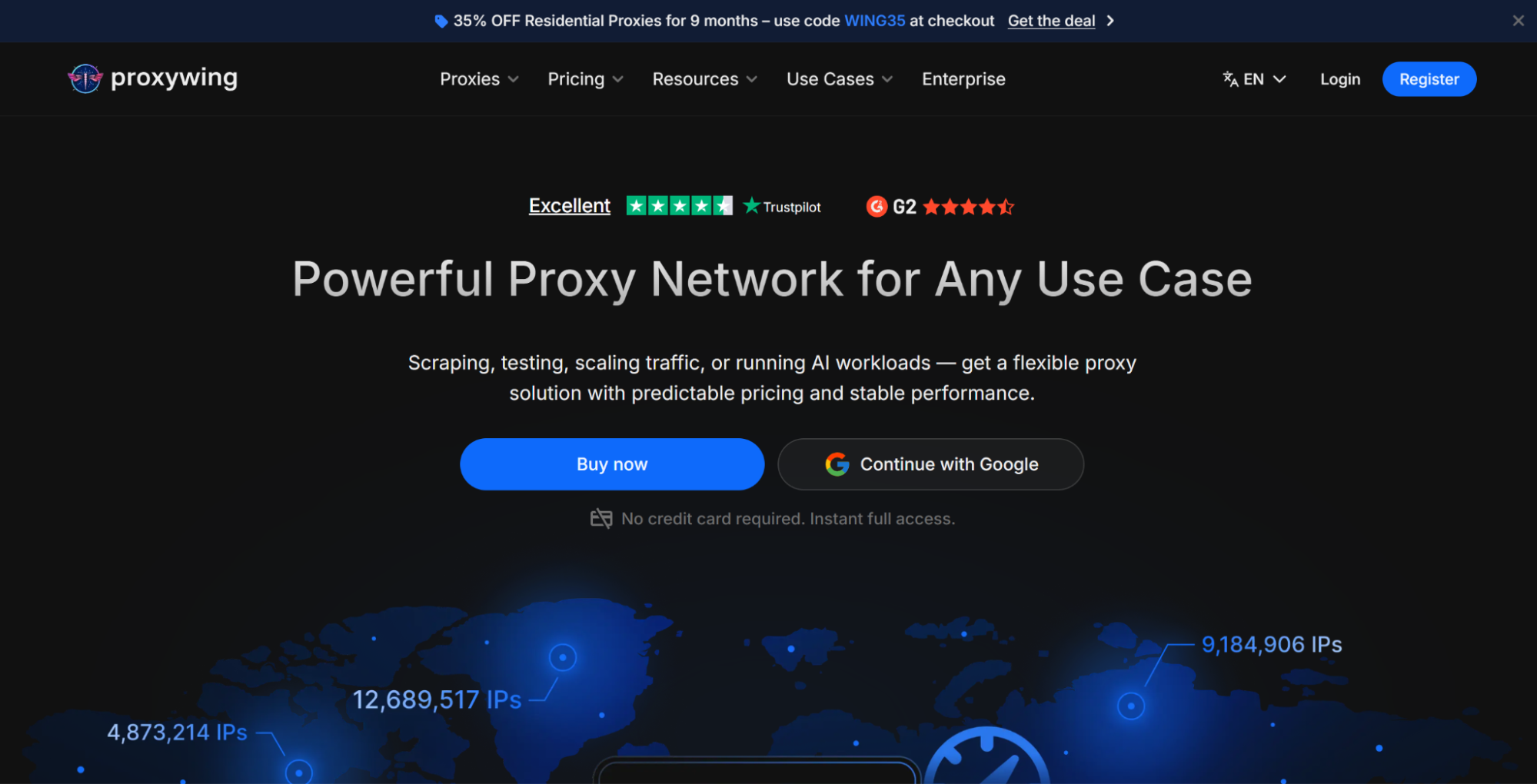Click the map marker below 9,184,906 IPs
The height and width of the screenshot is (784, 1537).
[x=1130, y=706]
